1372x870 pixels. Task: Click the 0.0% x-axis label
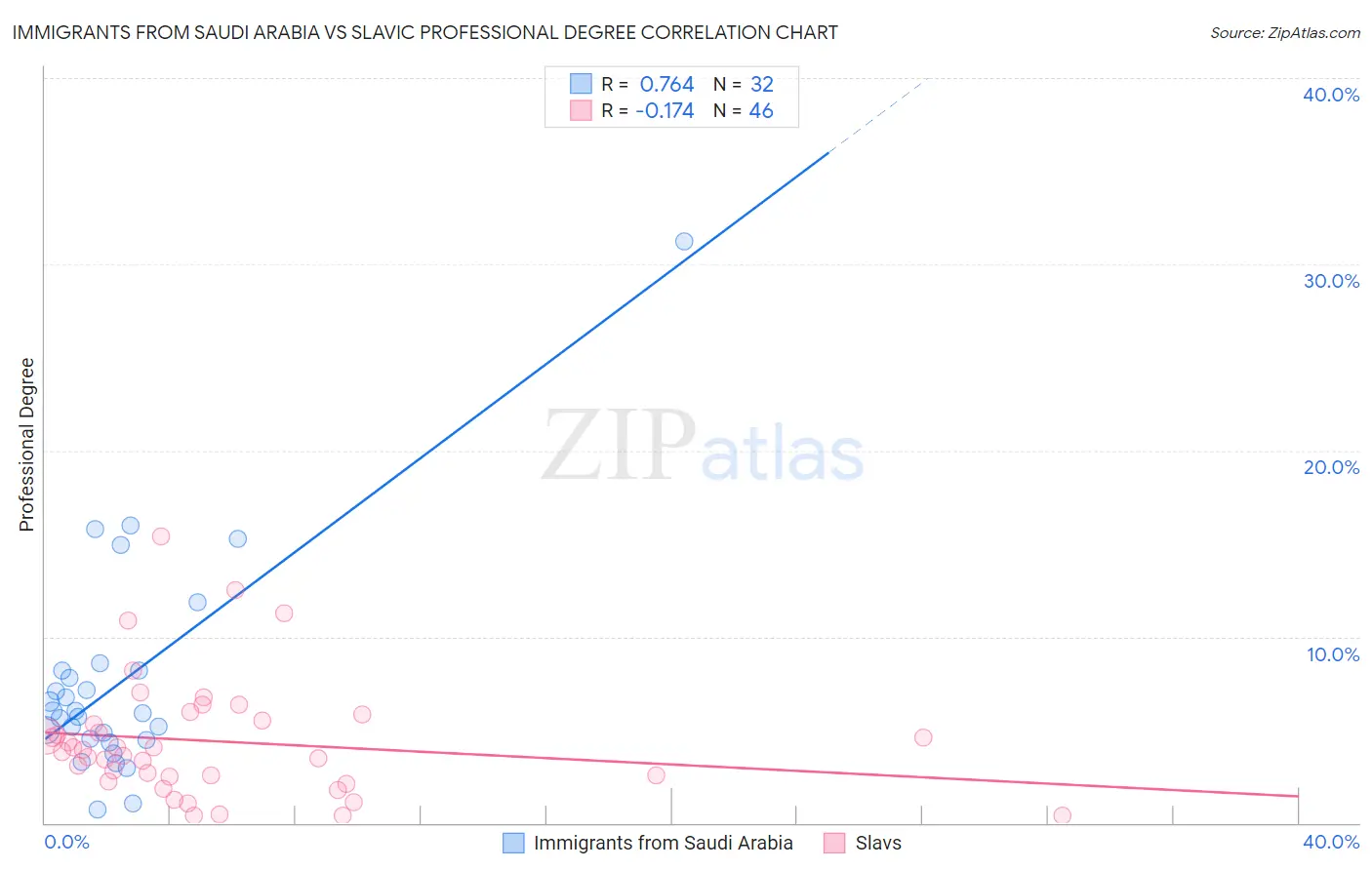coord(67,842)
